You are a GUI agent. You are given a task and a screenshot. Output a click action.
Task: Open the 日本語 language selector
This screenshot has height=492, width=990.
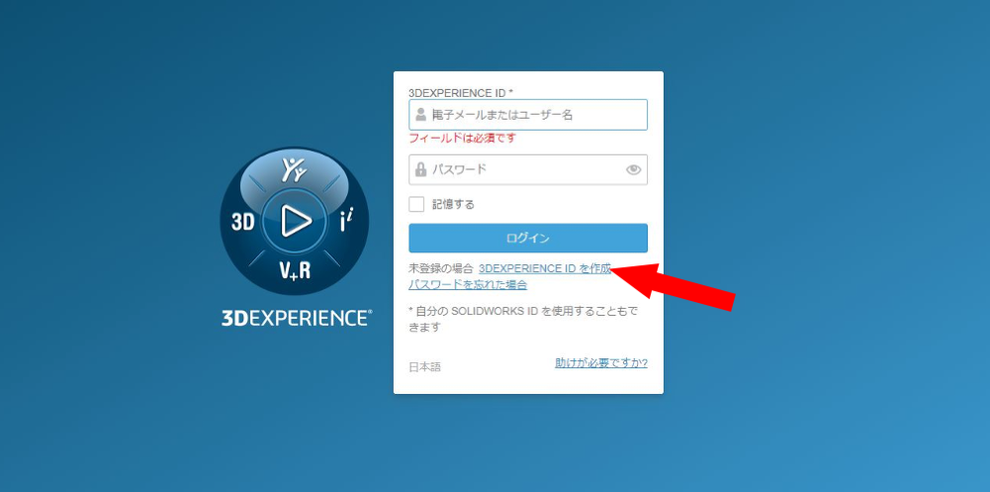click(425, 367)
